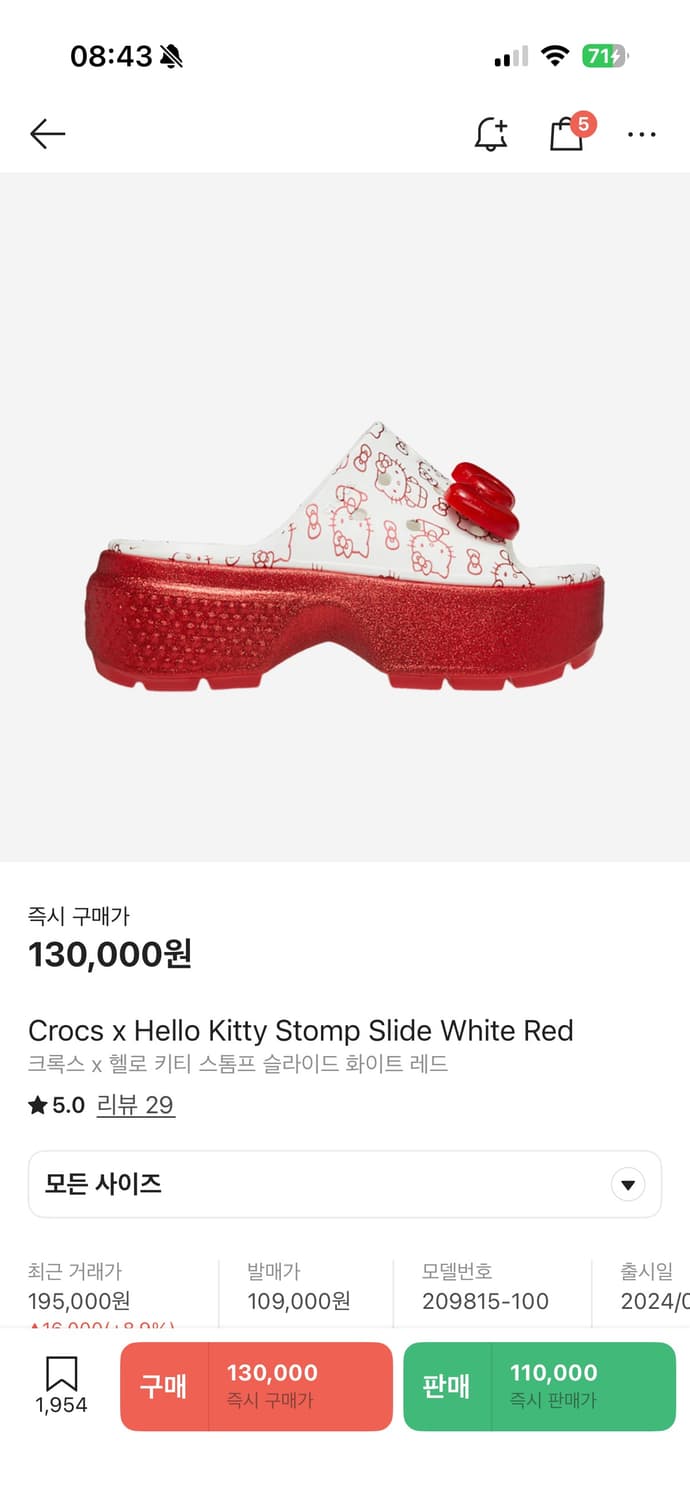690x1500 pixels.
Task: Tap the muted bell icon beside the clock
Action: click(x=171, y=57)
